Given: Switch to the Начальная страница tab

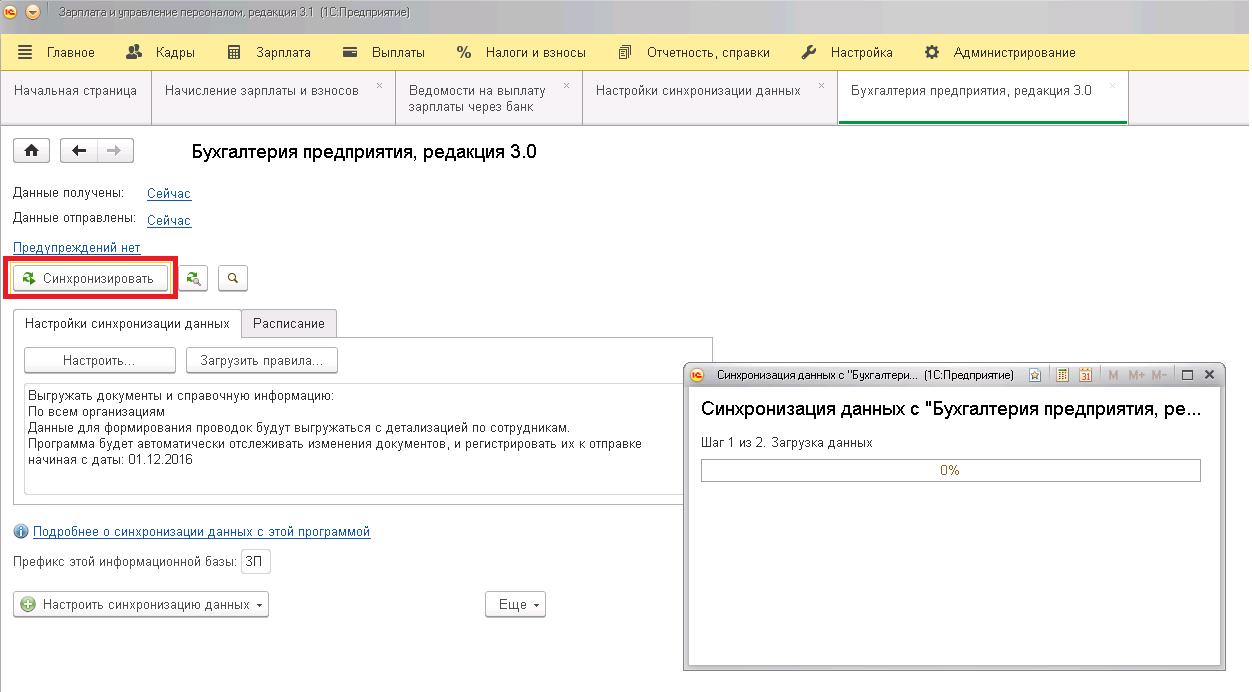Looking at the screenshot, I should (x=75, y=90).
